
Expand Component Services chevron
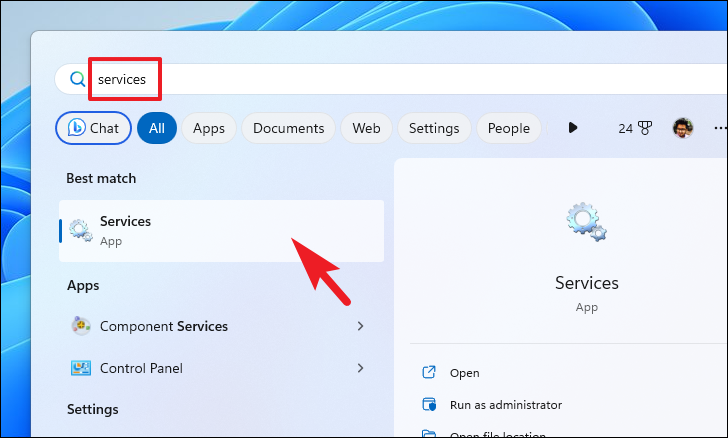[x=360, y=326]
